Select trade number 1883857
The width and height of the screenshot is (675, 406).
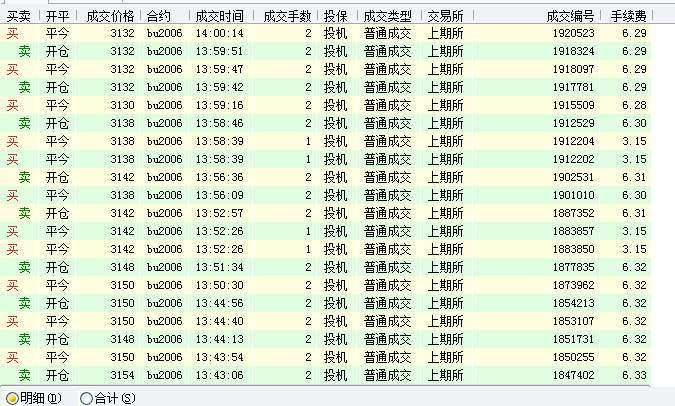point(573,231)
